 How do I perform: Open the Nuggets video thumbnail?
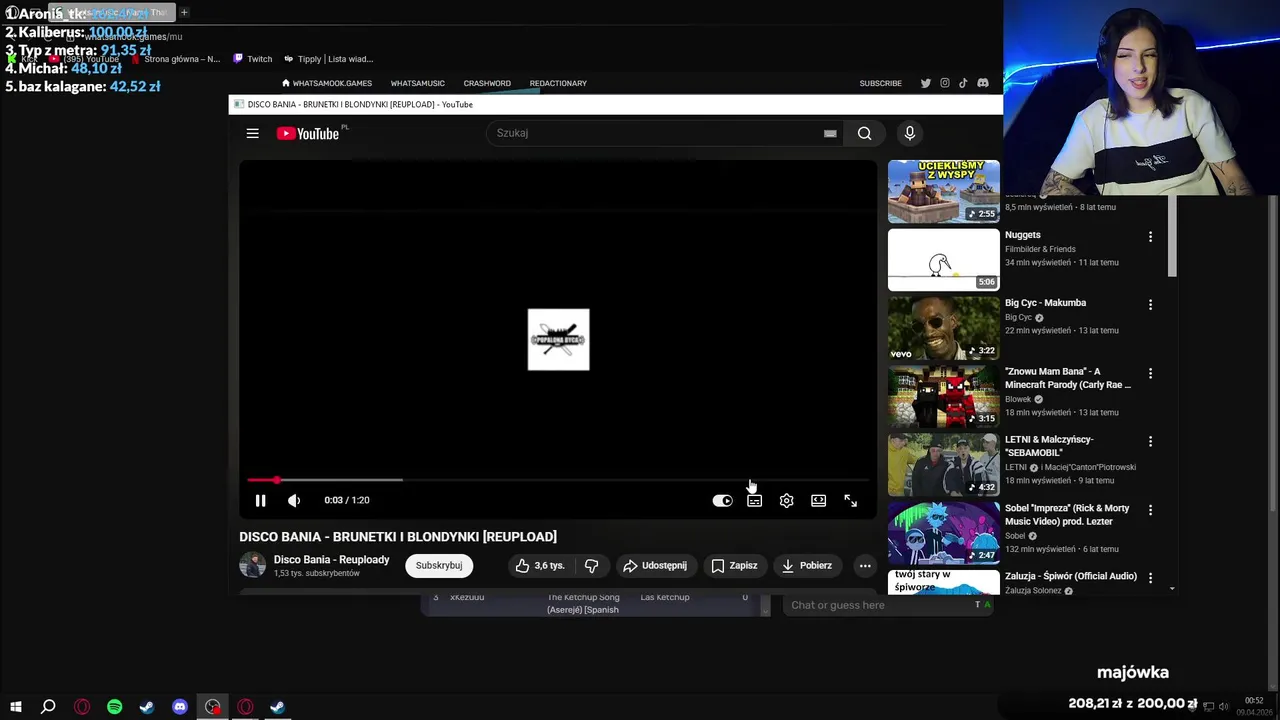(x=943, y=259)
